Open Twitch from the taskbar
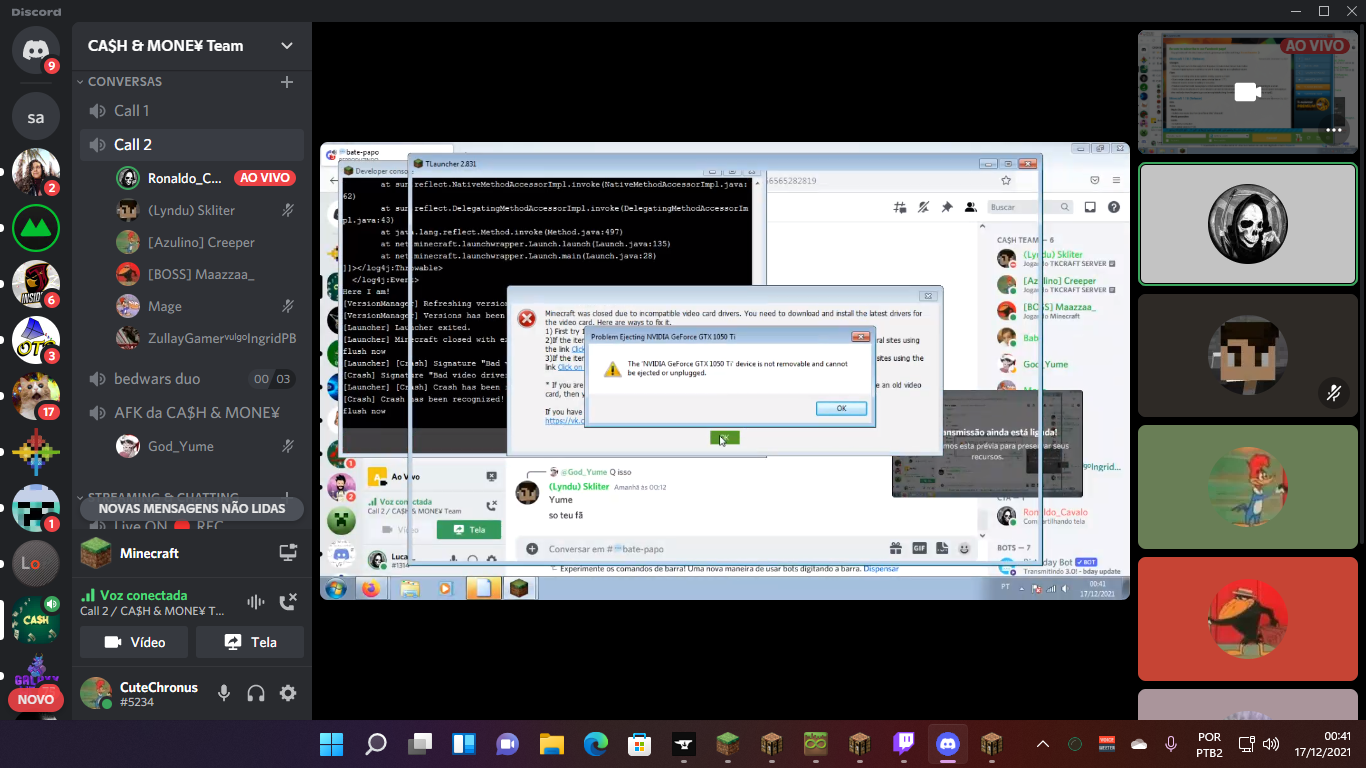This screenshot has width=1366, height=768. (904, 744)
